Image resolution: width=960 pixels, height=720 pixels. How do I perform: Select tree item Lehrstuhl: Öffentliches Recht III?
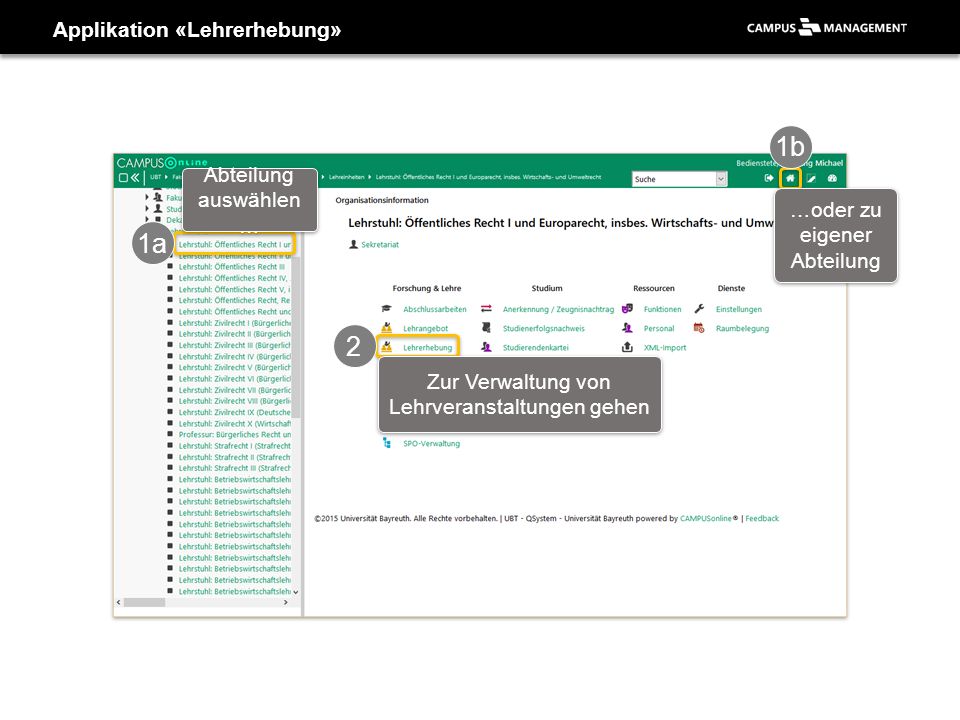[231, 267]
